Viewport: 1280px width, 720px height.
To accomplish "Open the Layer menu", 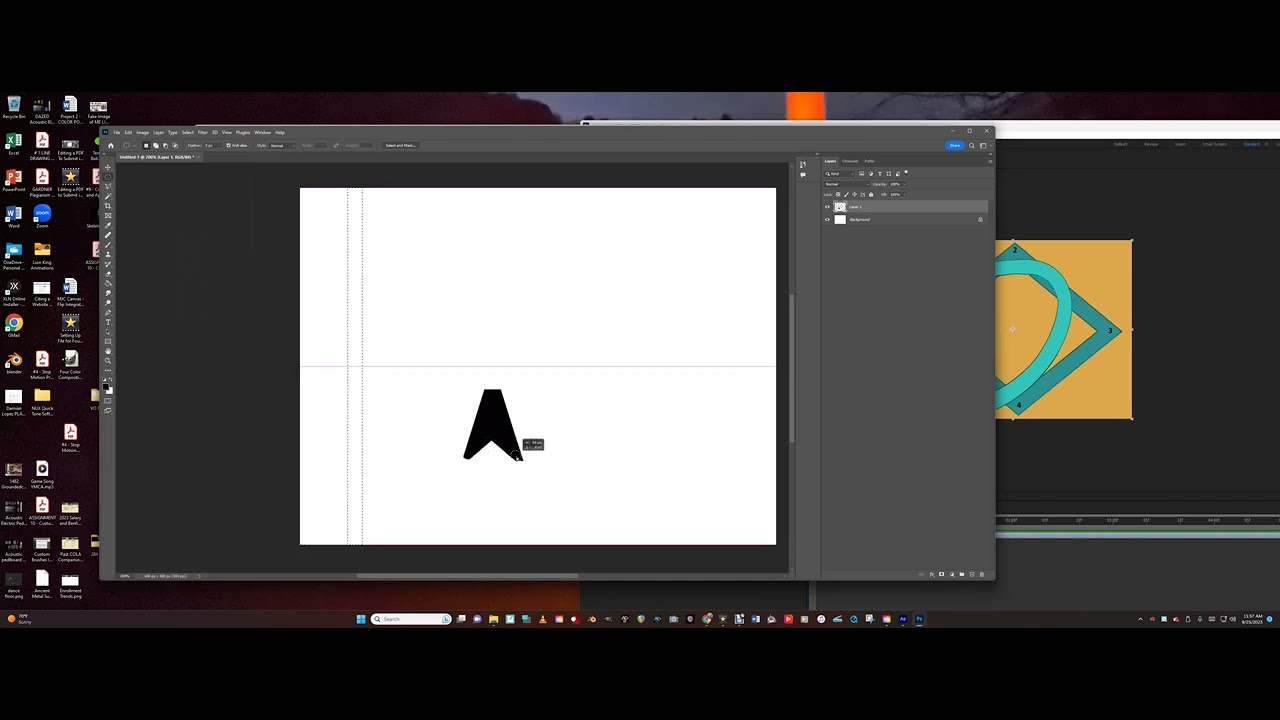I will (158, 132).
